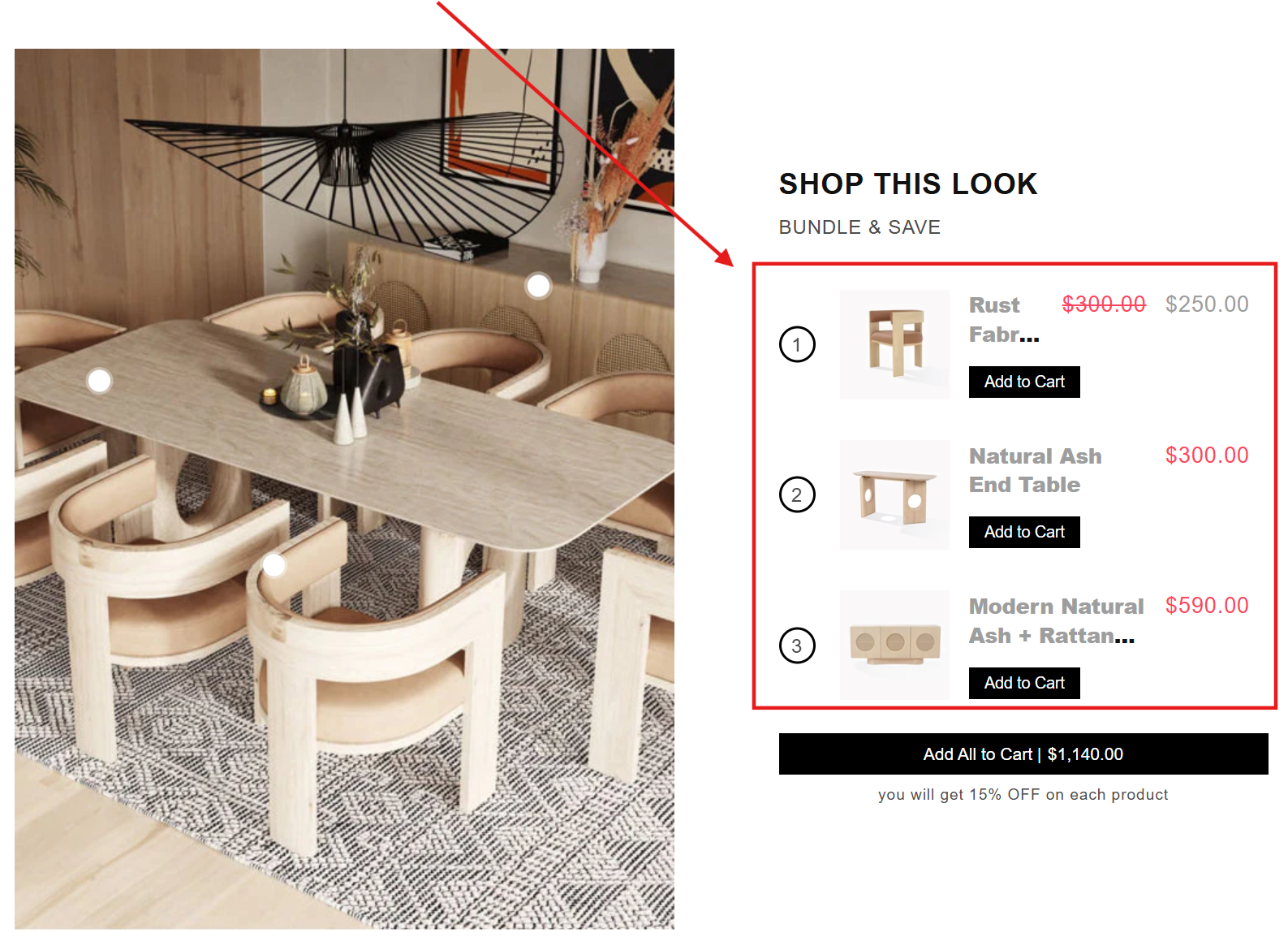Add the Rust Fabric chair to cart
1288x950 pixels.
click(x=1024, y=382)
